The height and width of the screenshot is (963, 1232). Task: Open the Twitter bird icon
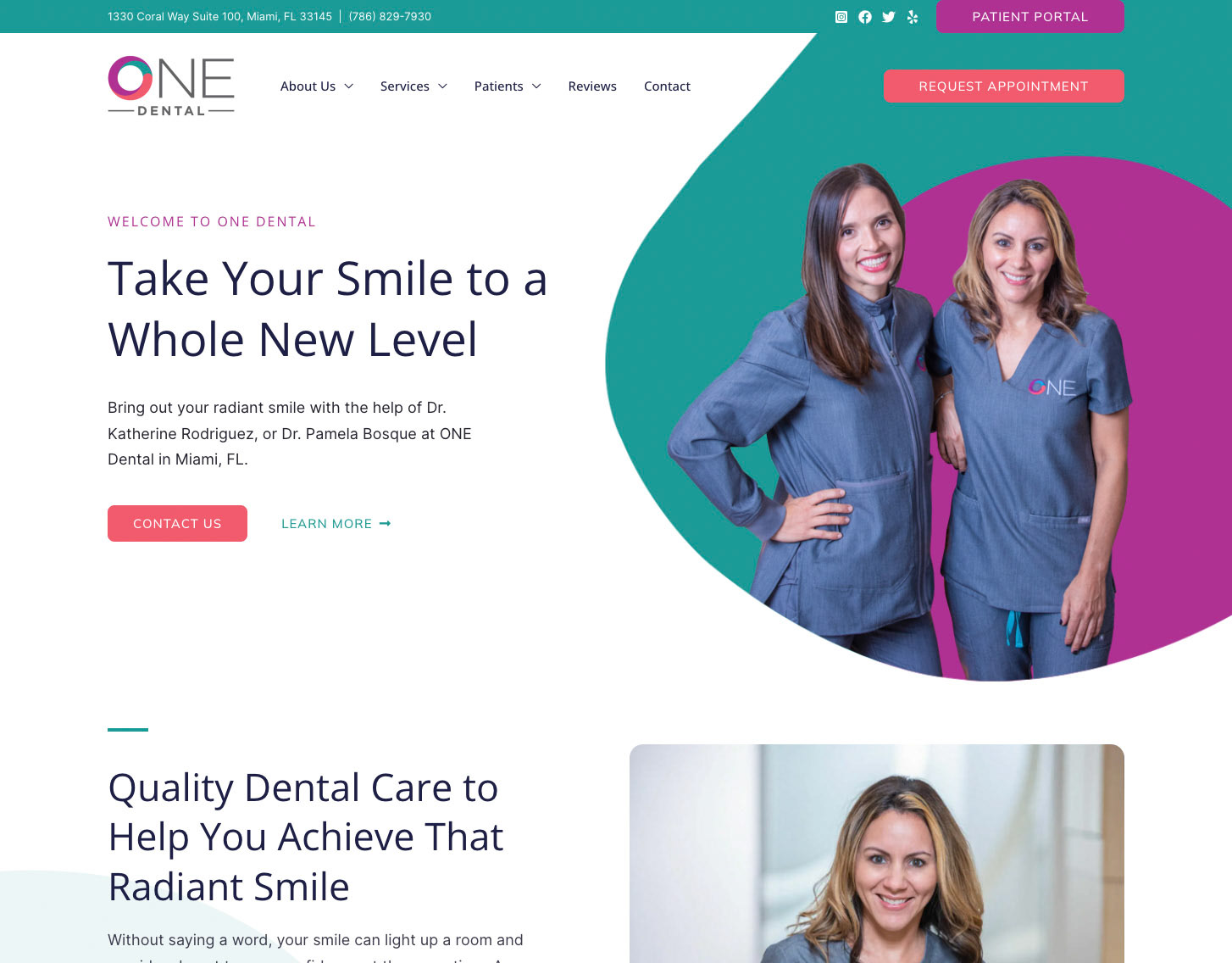point(889,17)
